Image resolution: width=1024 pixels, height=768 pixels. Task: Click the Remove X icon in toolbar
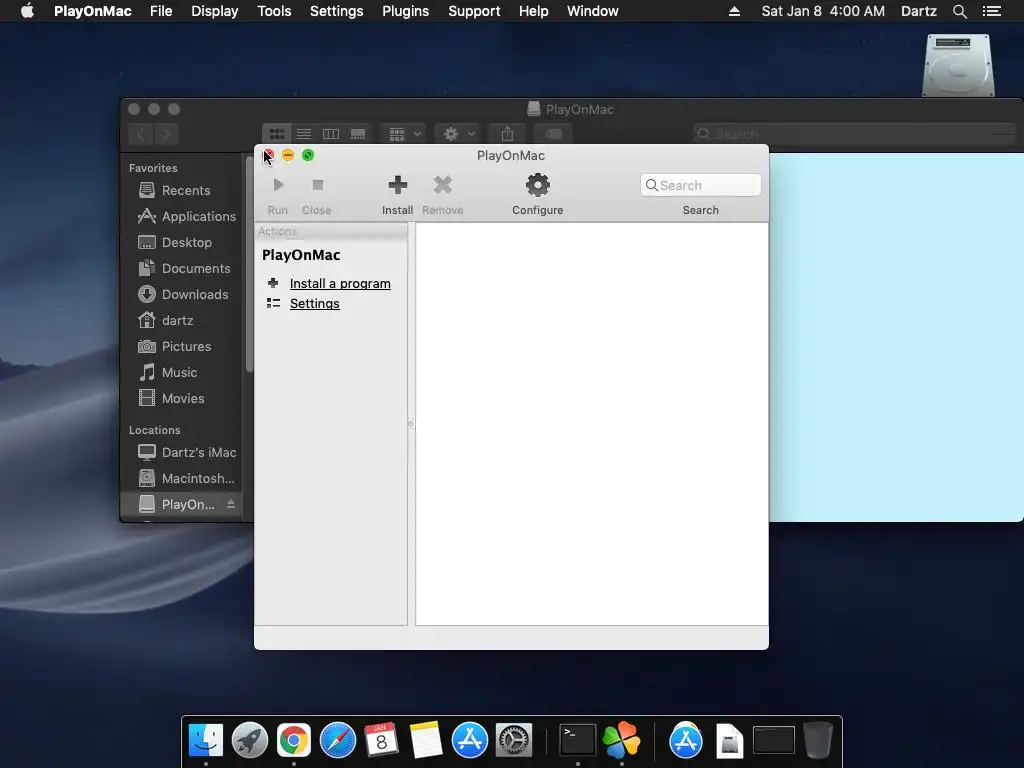coord(443,185)
